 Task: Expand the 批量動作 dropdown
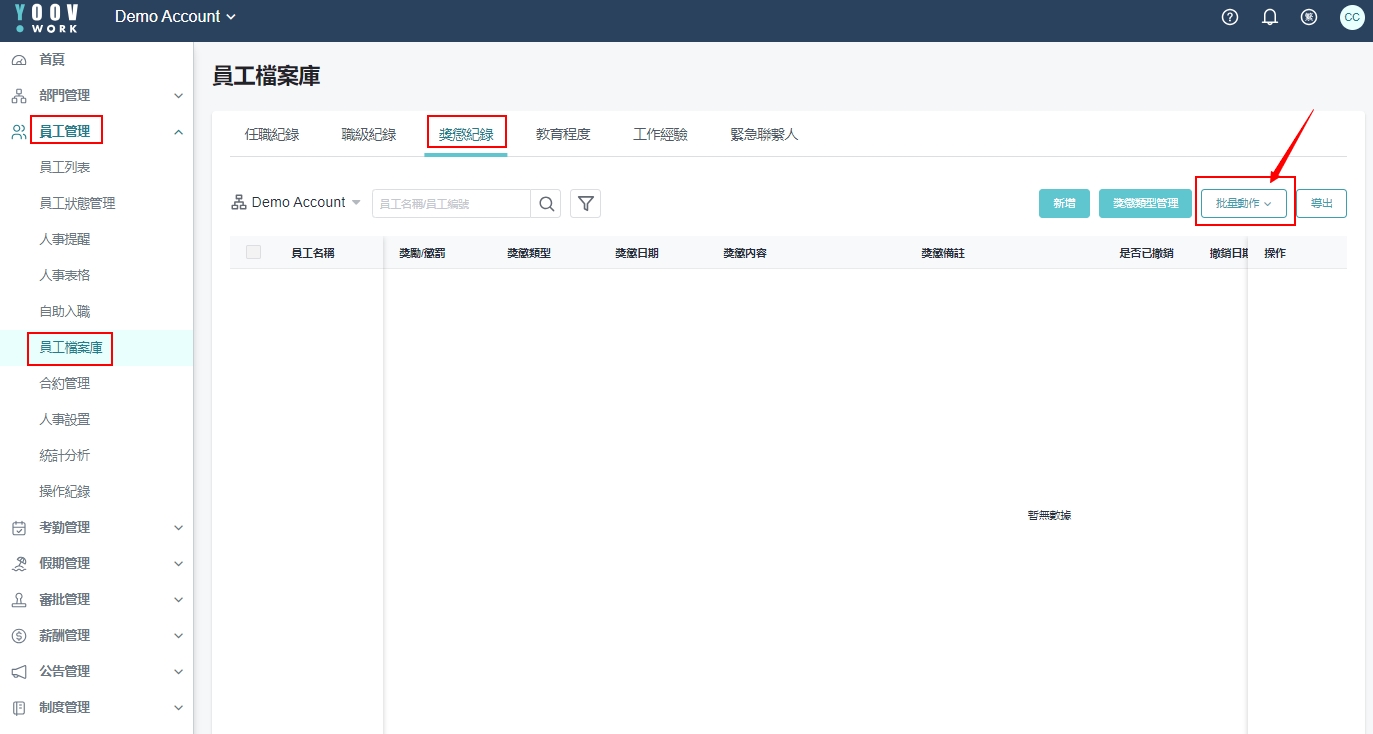pos(1243,203)
